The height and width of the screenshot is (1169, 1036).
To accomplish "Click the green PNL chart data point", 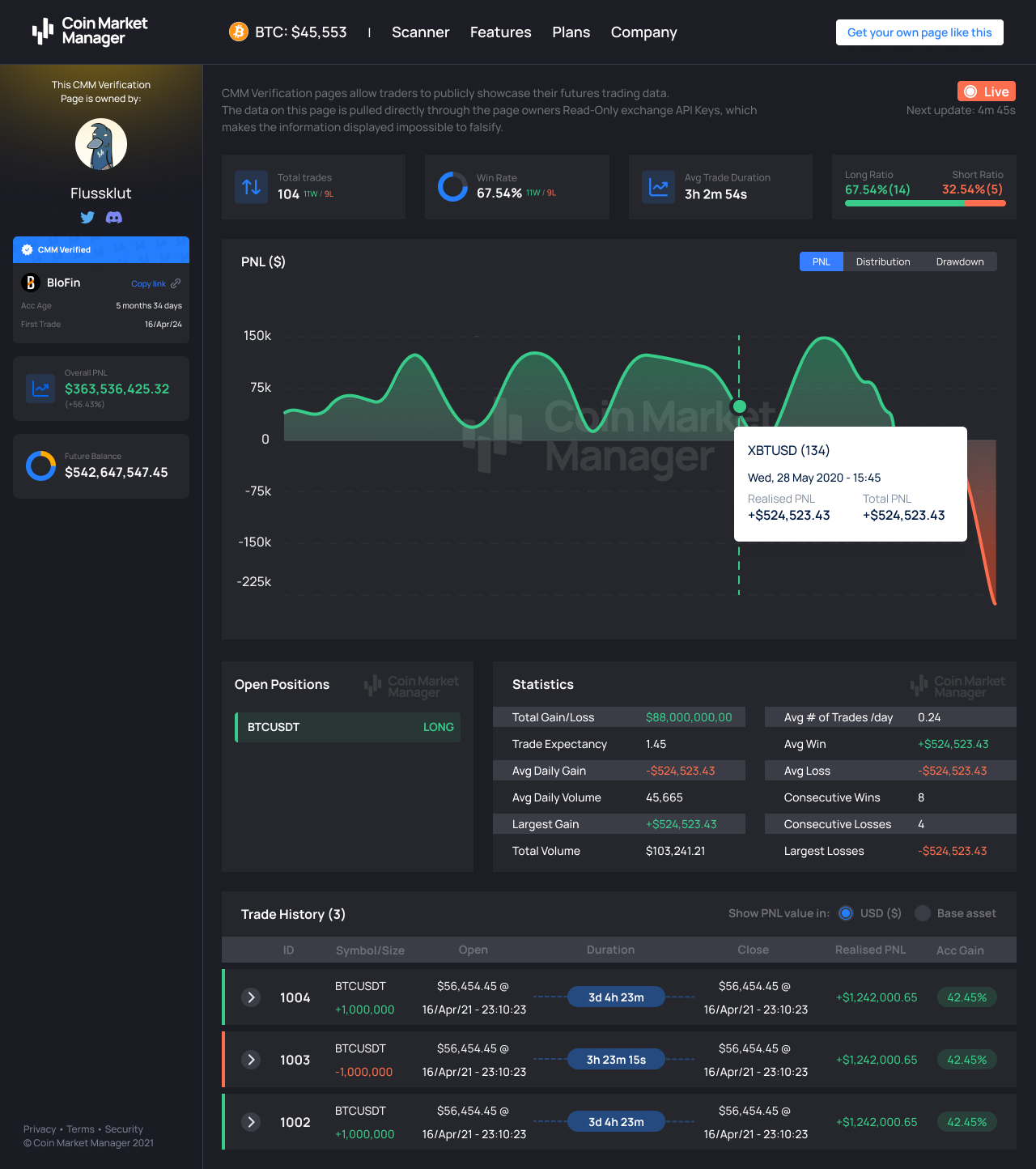I will (739, 406).
